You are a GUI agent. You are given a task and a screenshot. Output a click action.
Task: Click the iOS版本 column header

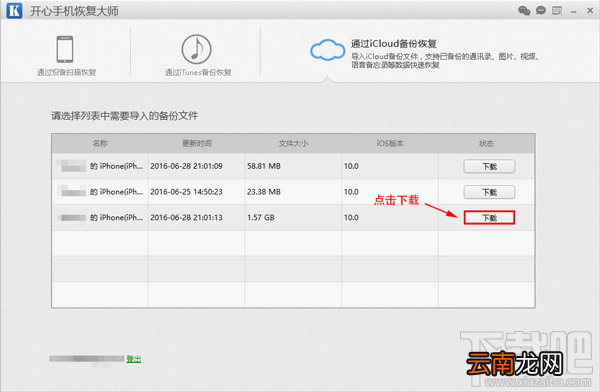390,144
